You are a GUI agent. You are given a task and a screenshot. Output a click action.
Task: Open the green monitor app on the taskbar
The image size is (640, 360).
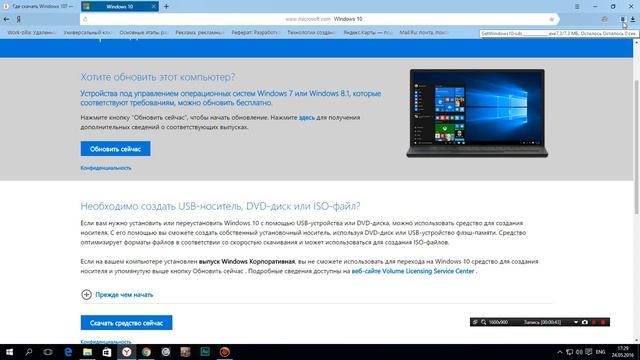pos(205,352)
